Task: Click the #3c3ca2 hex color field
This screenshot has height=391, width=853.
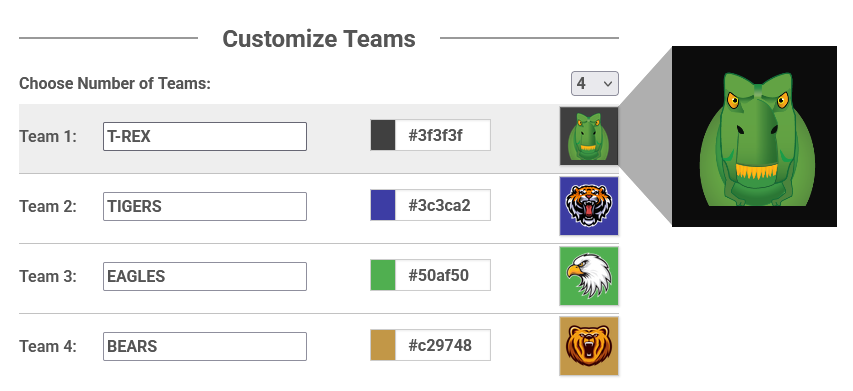Action: 443,205
